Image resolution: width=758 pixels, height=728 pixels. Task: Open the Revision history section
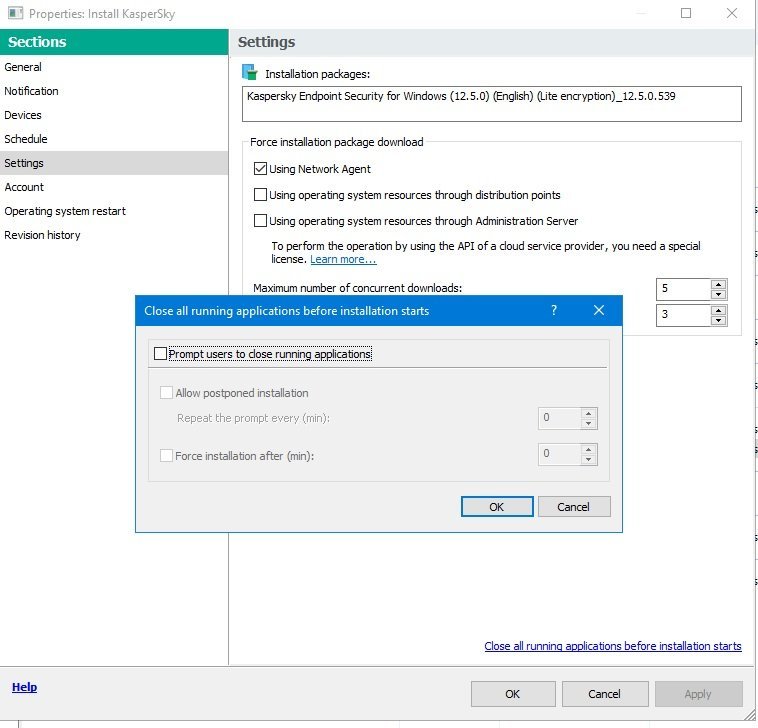(114, 235)
